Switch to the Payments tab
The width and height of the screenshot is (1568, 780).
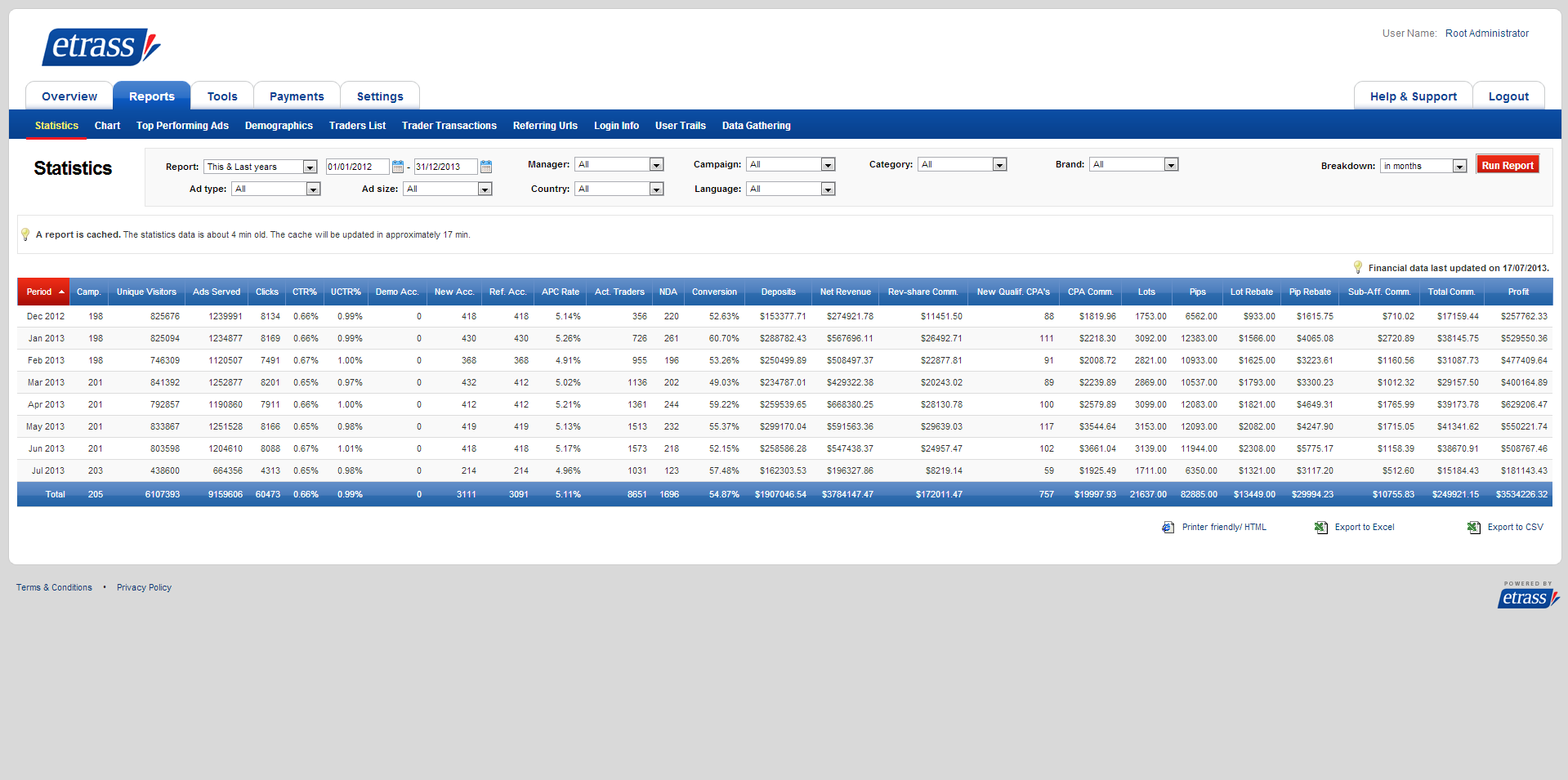(297, 96)
